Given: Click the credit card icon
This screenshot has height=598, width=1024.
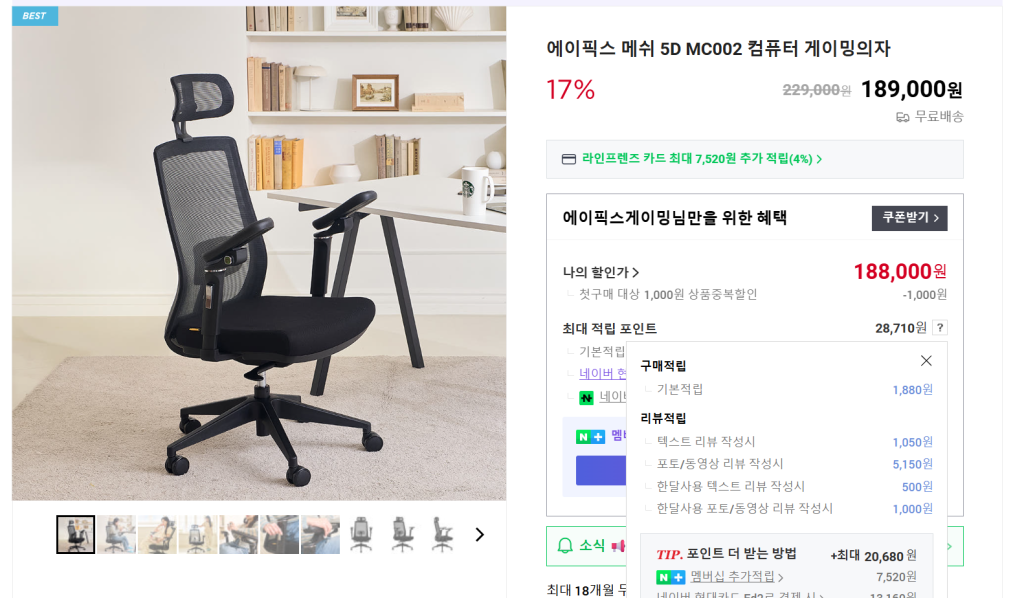Looking at the screenshot, I should (x=569, y=159).
